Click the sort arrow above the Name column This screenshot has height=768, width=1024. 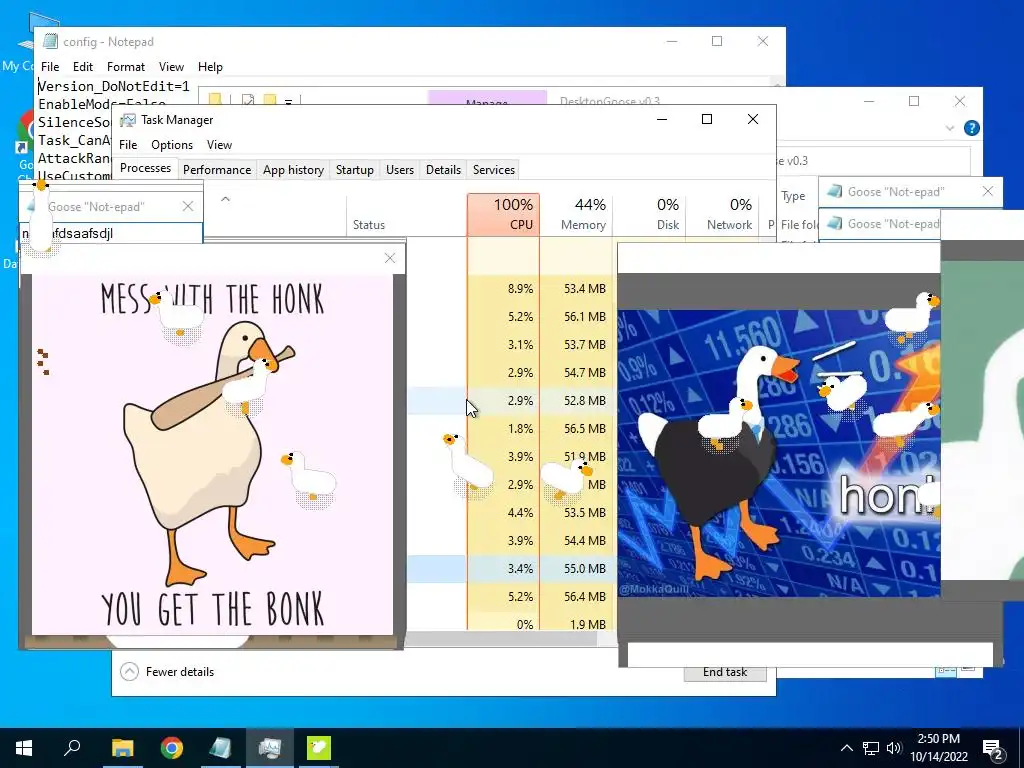pyautogui.click(x=225, y=199)
